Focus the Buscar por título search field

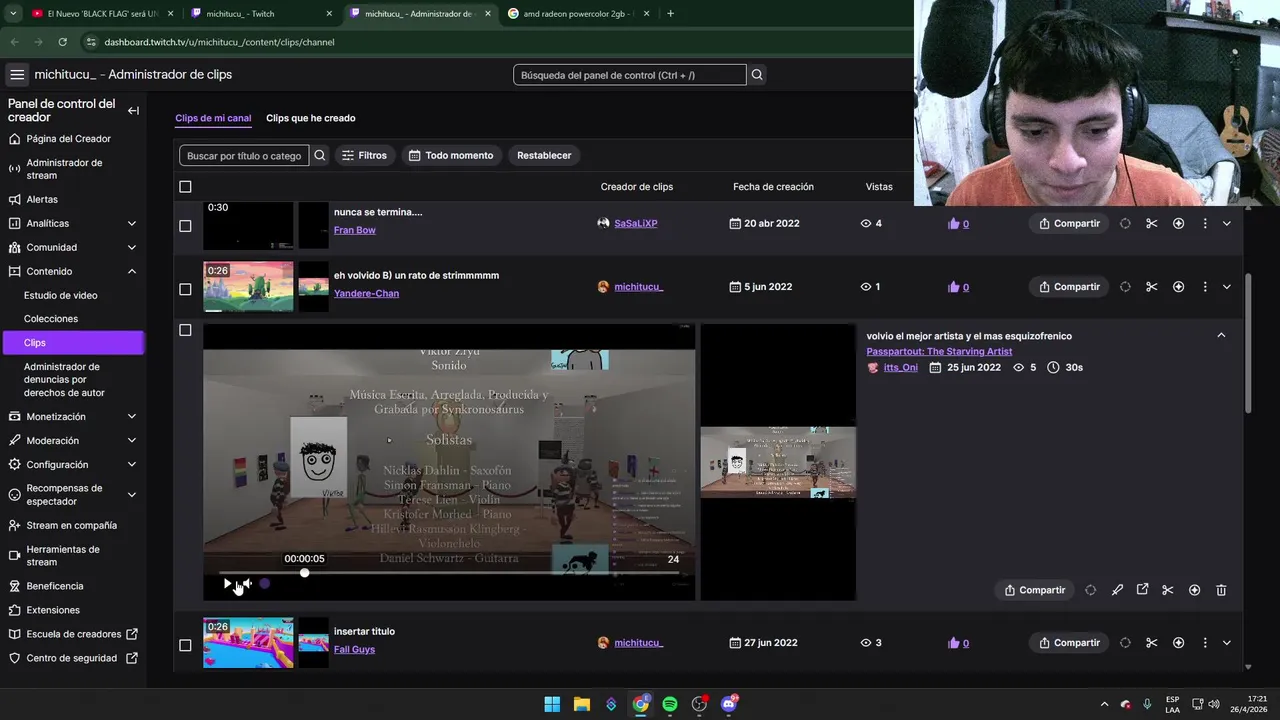[244, 155]
